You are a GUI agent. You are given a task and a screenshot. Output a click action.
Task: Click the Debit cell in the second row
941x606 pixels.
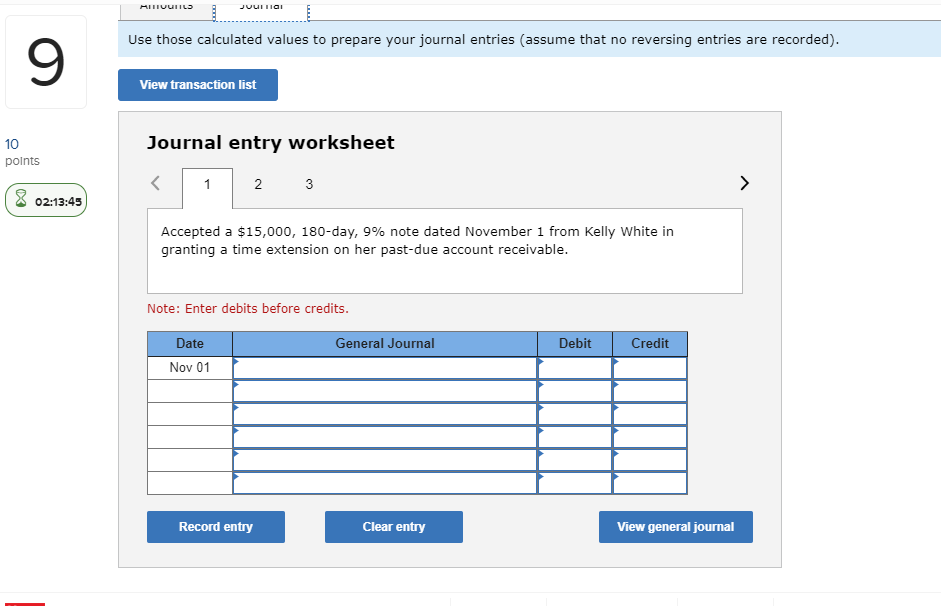575,391
